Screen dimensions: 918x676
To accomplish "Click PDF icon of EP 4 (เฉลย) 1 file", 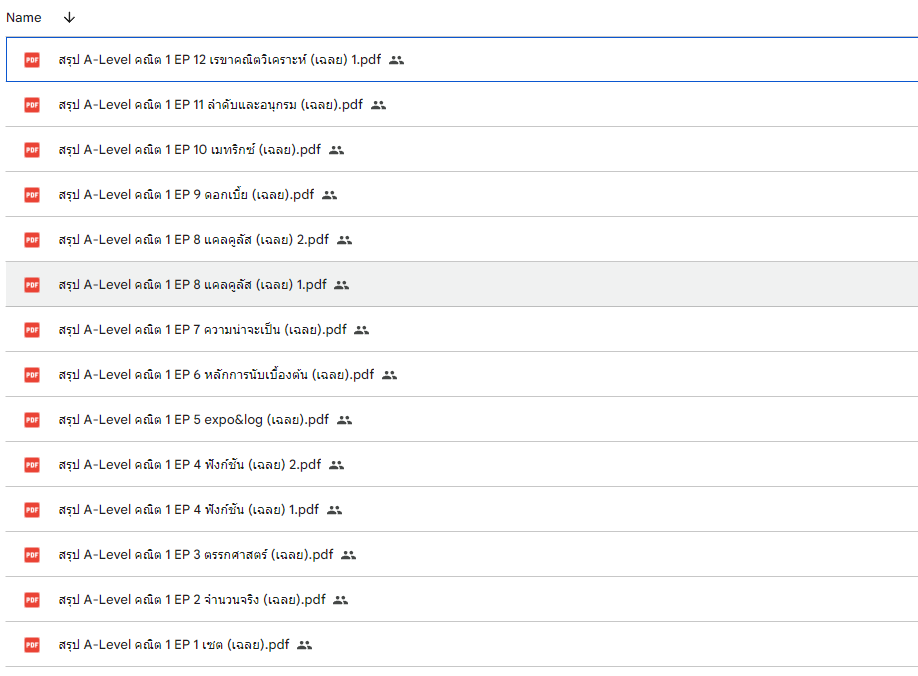I will point(32,510).
